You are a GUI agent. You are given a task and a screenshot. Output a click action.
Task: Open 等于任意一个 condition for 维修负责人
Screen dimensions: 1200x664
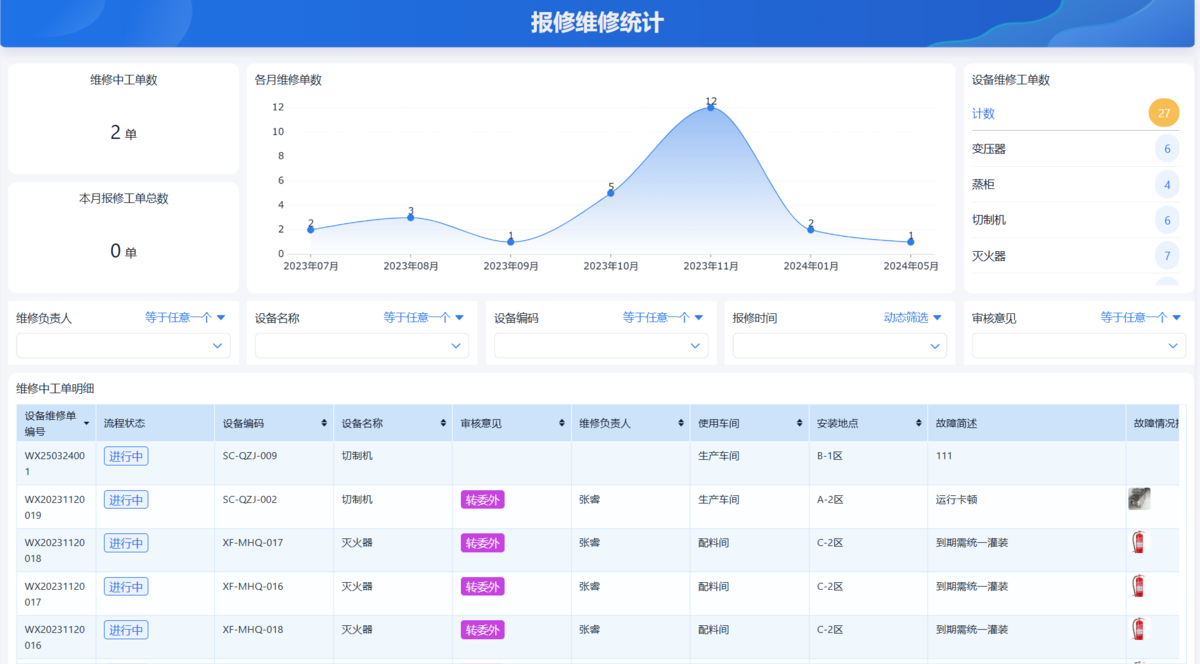click(185, 318)
